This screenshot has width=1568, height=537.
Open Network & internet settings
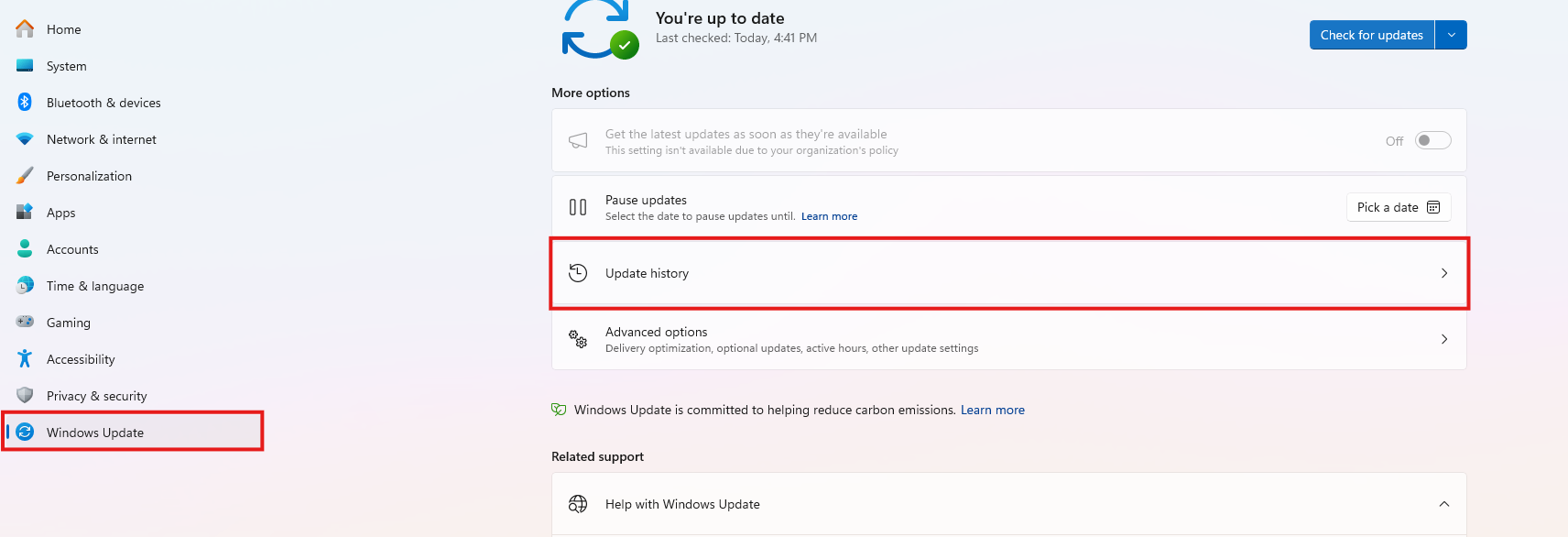102,139
